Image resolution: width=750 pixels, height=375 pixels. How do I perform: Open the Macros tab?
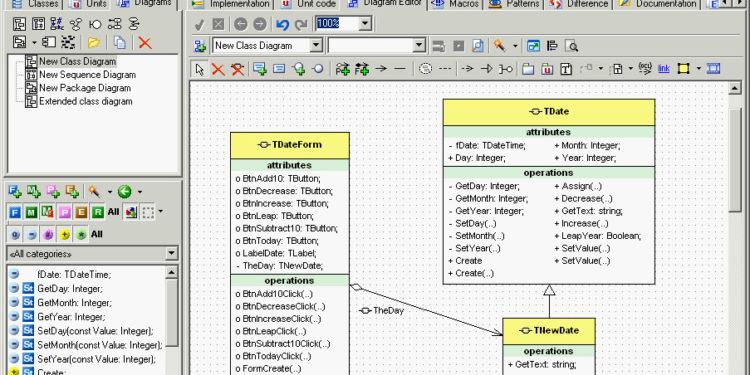point(456,4)
